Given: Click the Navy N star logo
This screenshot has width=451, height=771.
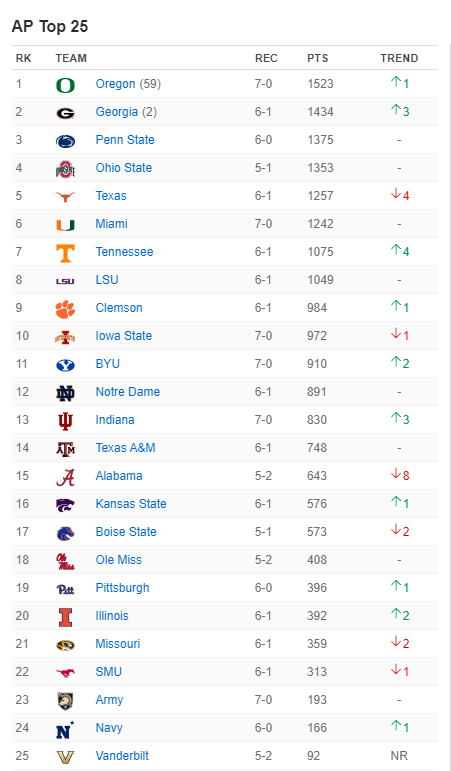Looking at the screenshot, I should (x=65, y=729).
